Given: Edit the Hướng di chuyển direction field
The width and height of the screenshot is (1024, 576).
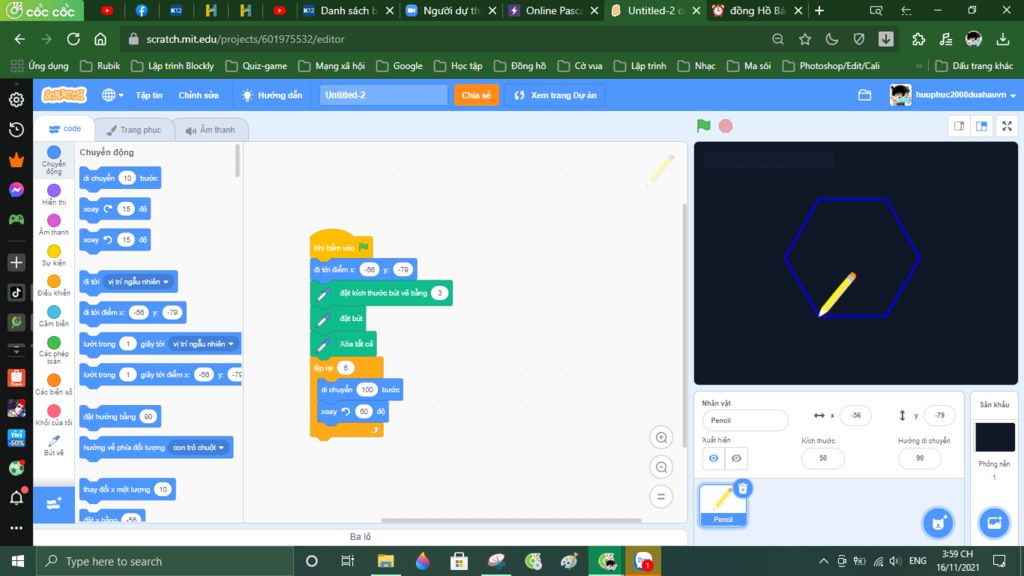Looking at the screenshot, I should click(x=920, y=458).
